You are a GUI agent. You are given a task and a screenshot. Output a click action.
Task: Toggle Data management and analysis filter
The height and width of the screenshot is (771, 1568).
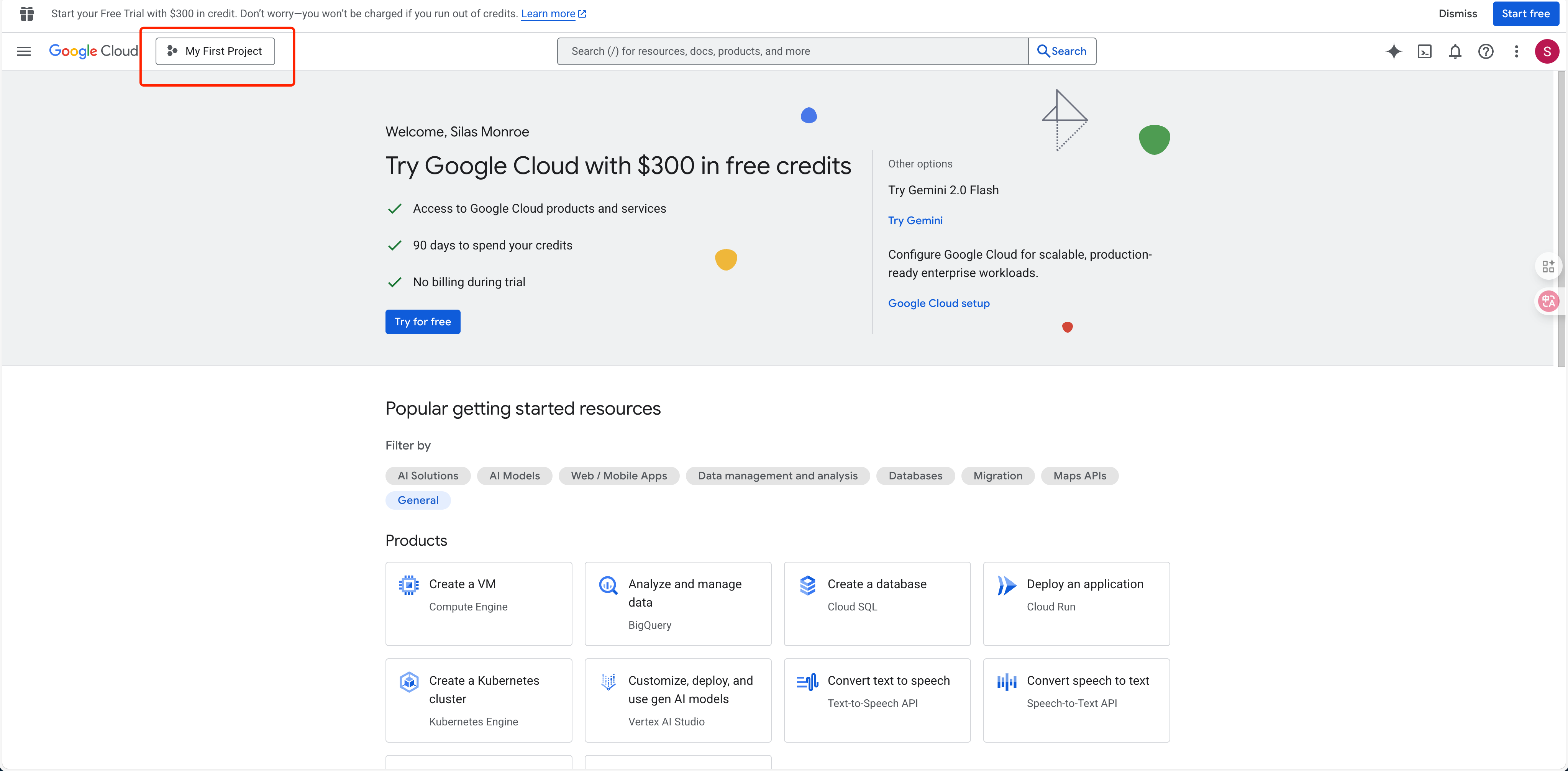[x=777, y=476]
